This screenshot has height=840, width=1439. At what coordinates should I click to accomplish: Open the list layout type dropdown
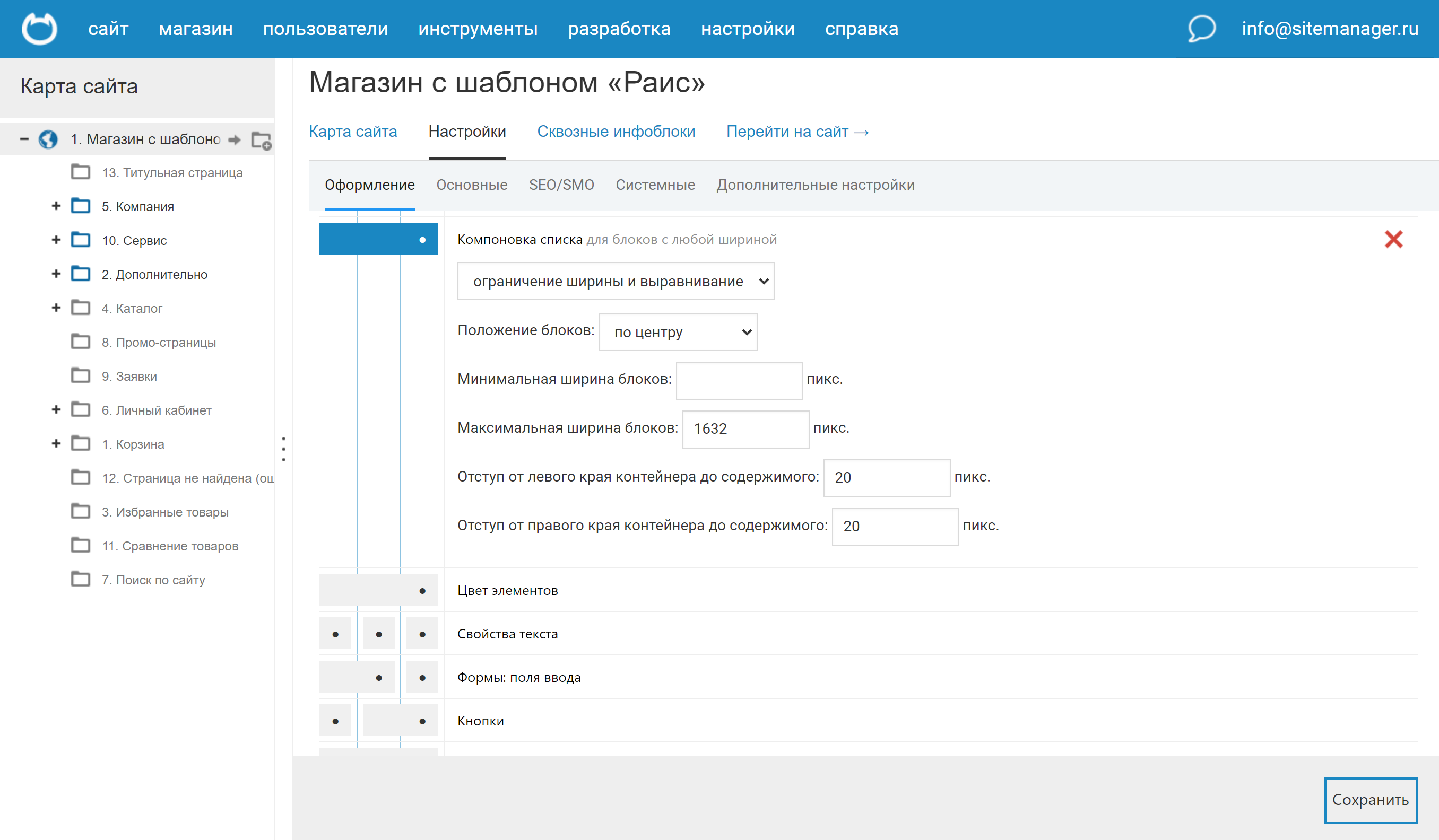point(616,282)
